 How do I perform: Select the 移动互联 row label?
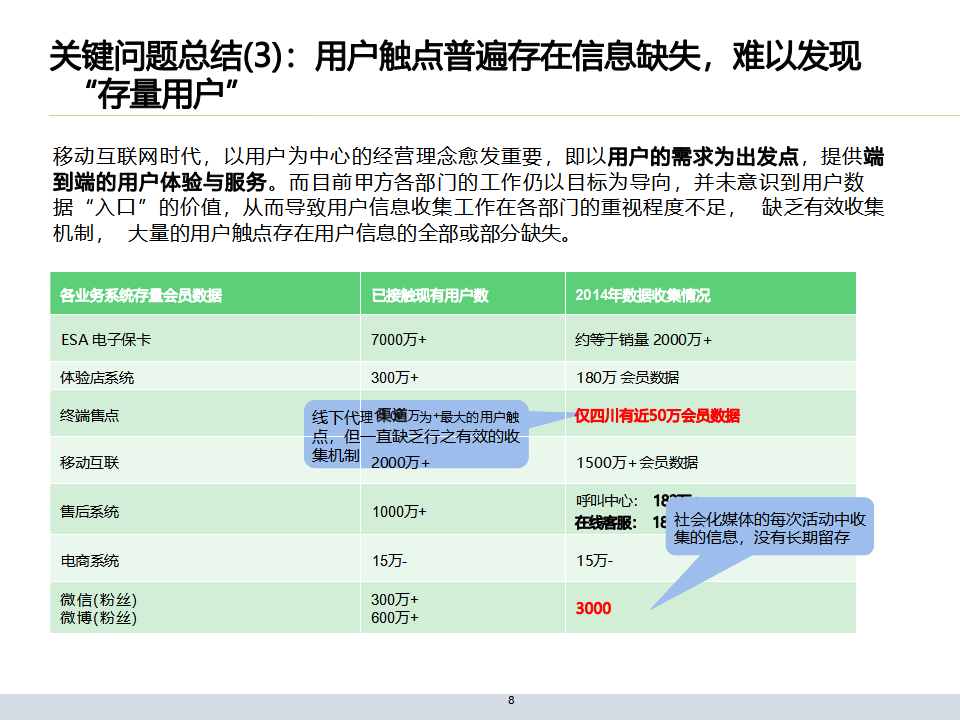89,462
